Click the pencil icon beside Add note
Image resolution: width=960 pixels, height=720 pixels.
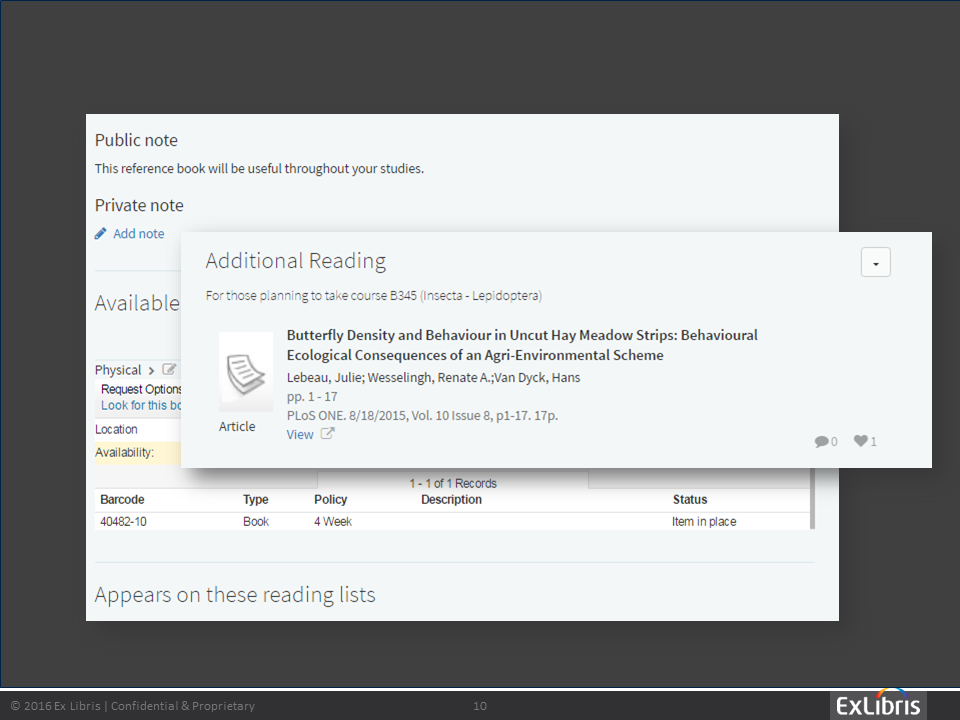pos(100,234)
